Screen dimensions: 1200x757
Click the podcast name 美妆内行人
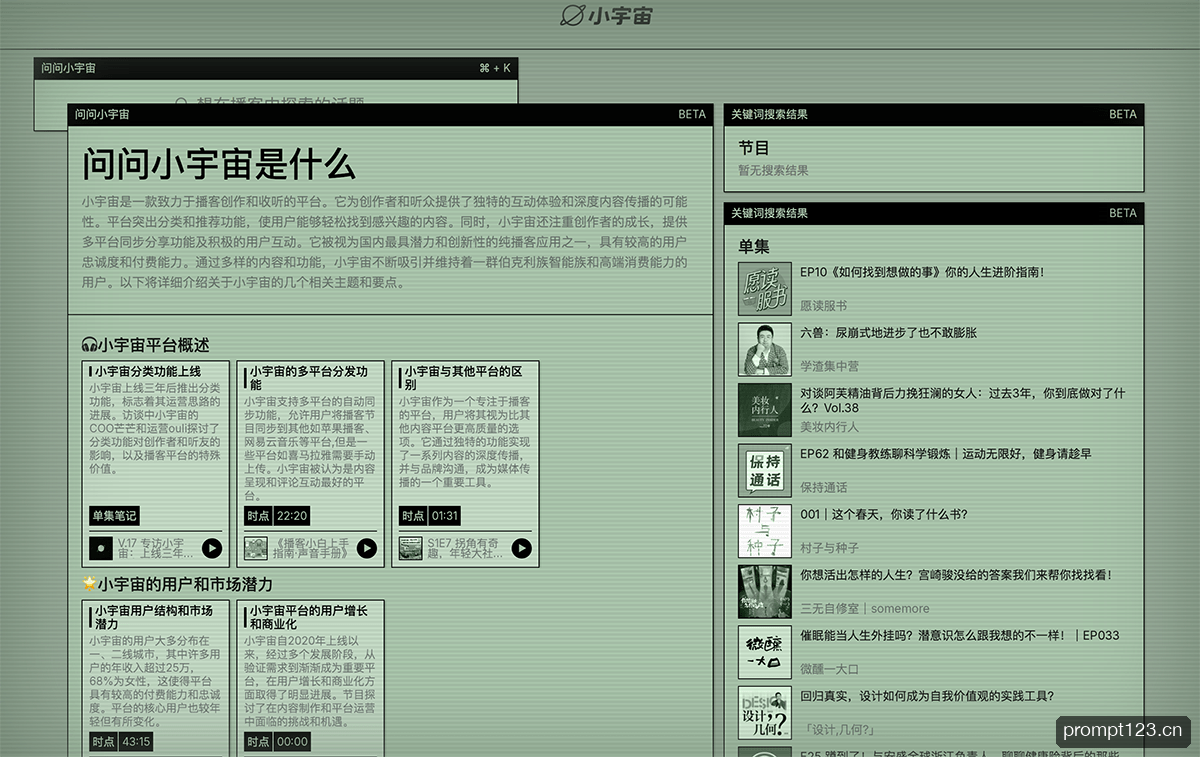829,427
